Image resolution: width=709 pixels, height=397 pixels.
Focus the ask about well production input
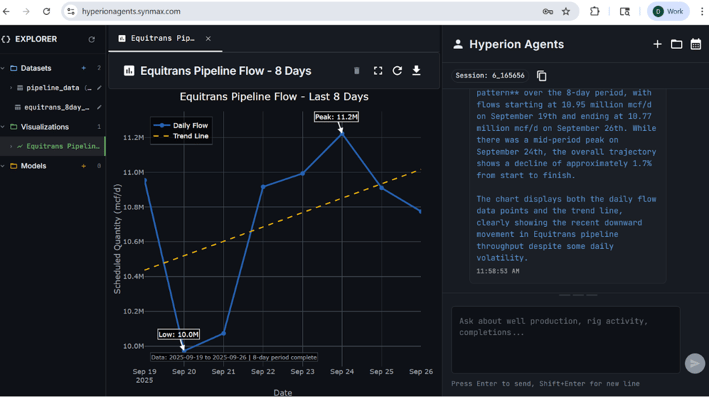(x=566, y=340)
